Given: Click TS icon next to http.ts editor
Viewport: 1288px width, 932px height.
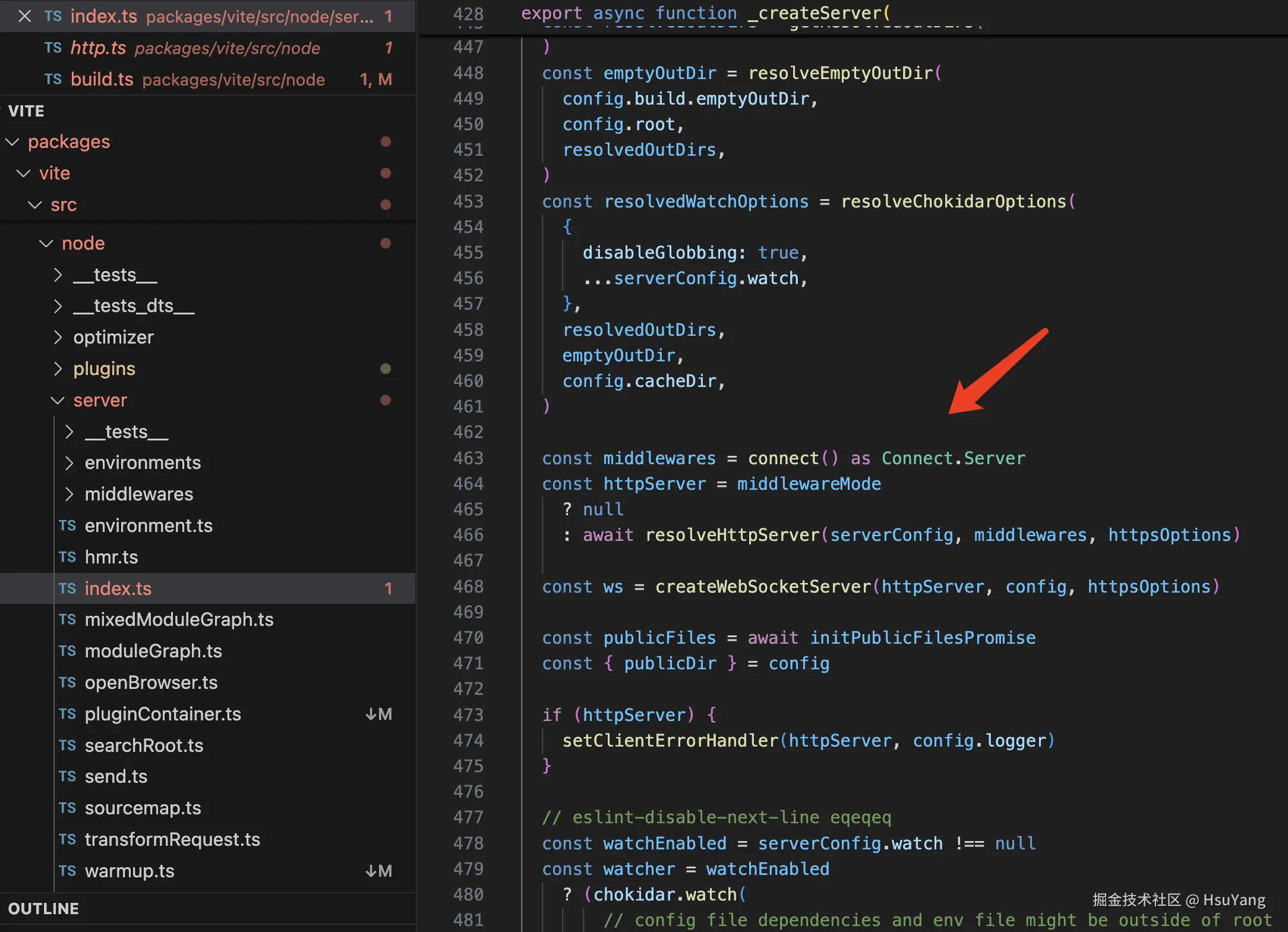Looking at the screenshot, I should point(53,48).
